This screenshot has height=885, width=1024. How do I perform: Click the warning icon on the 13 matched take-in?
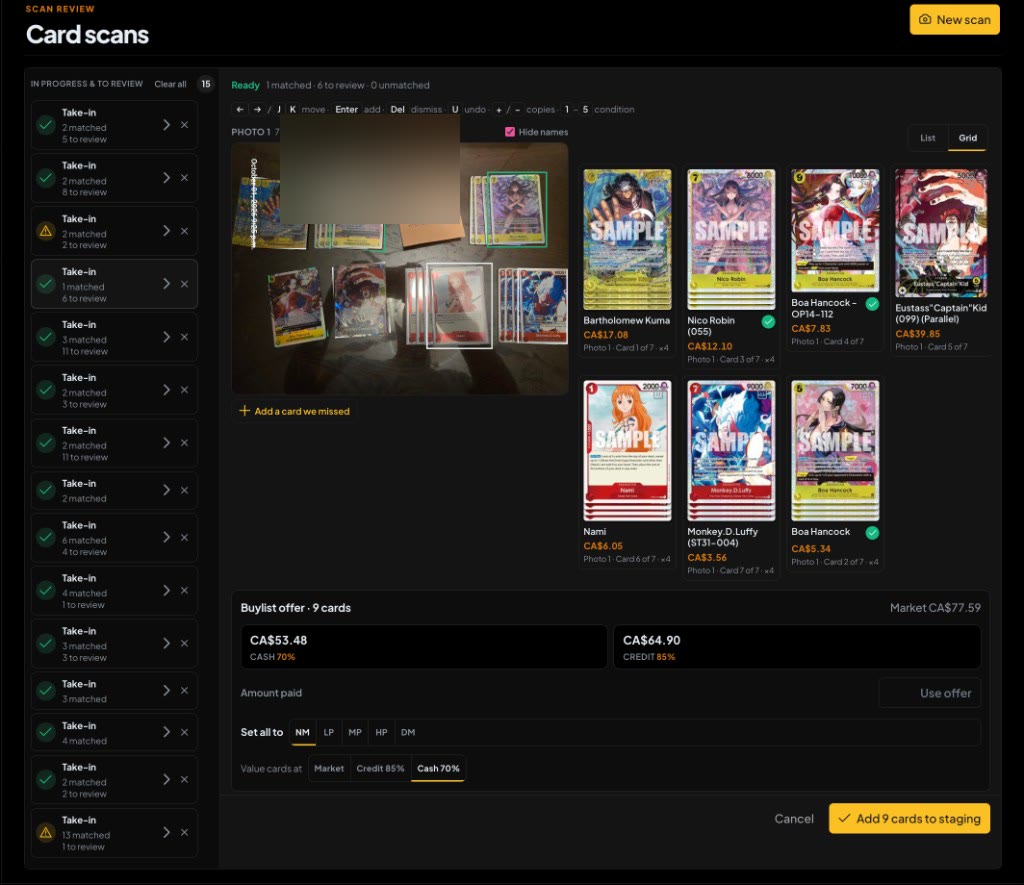(46, 833)
